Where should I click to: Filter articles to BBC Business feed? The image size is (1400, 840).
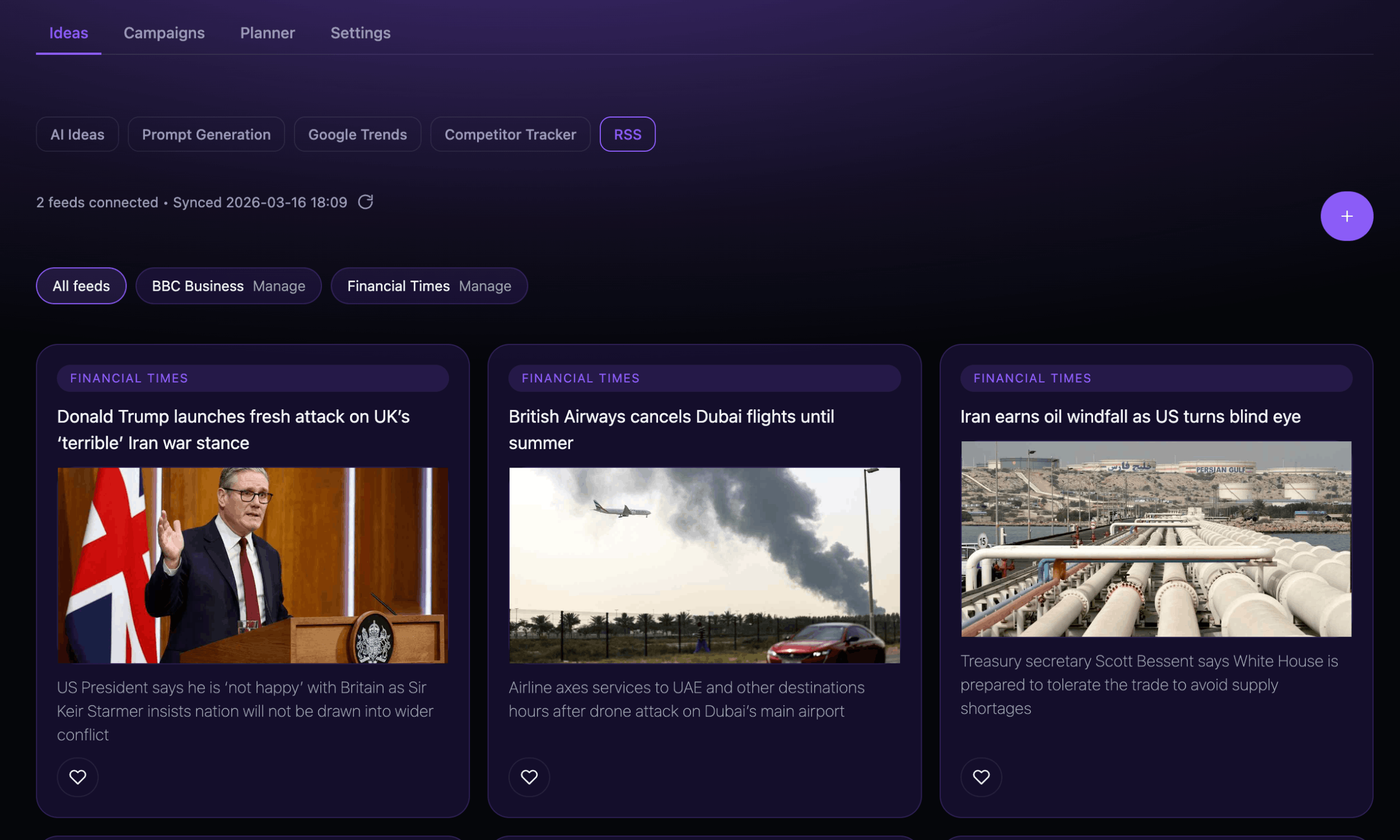(x=198, y=286)
